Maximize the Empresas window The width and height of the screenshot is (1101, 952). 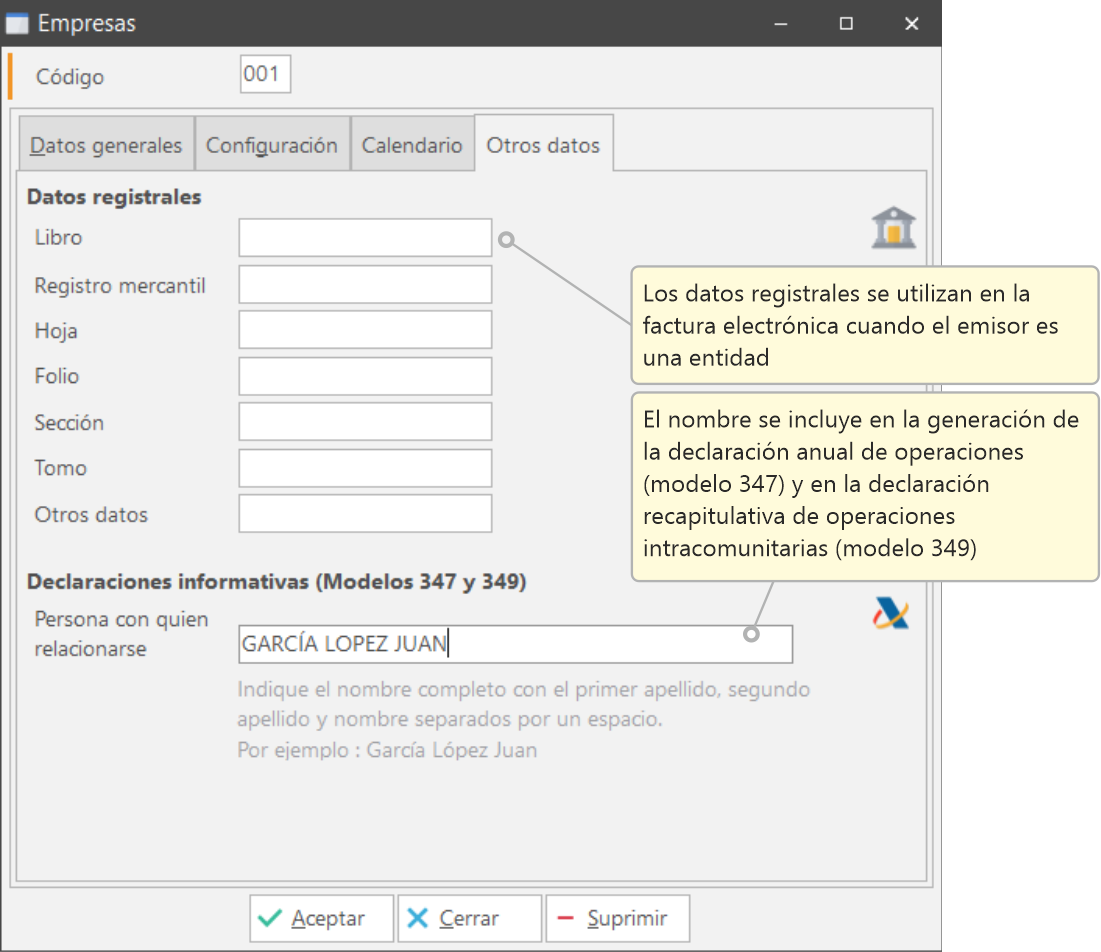pyautogui.click(x=846, y=23)
